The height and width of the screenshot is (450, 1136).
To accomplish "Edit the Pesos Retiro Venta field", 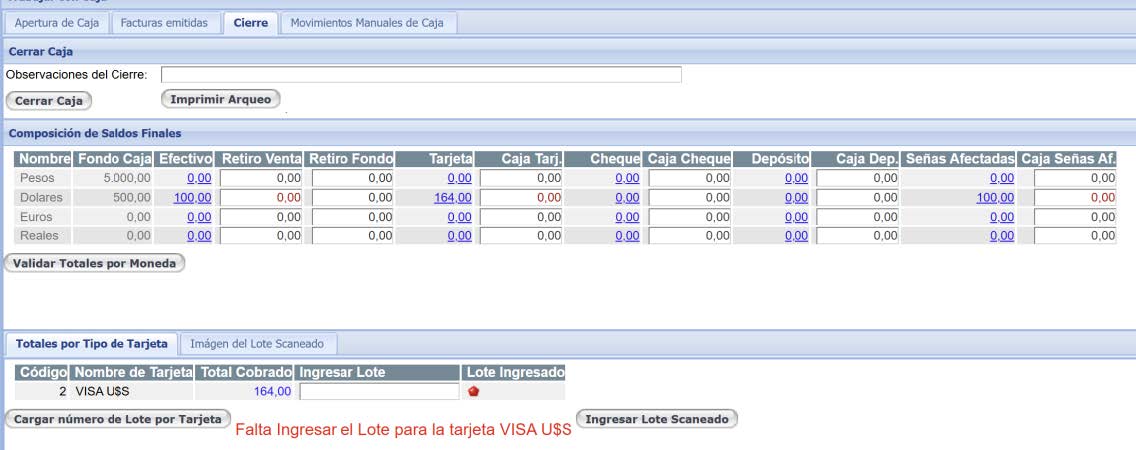I will coord(262,178).
